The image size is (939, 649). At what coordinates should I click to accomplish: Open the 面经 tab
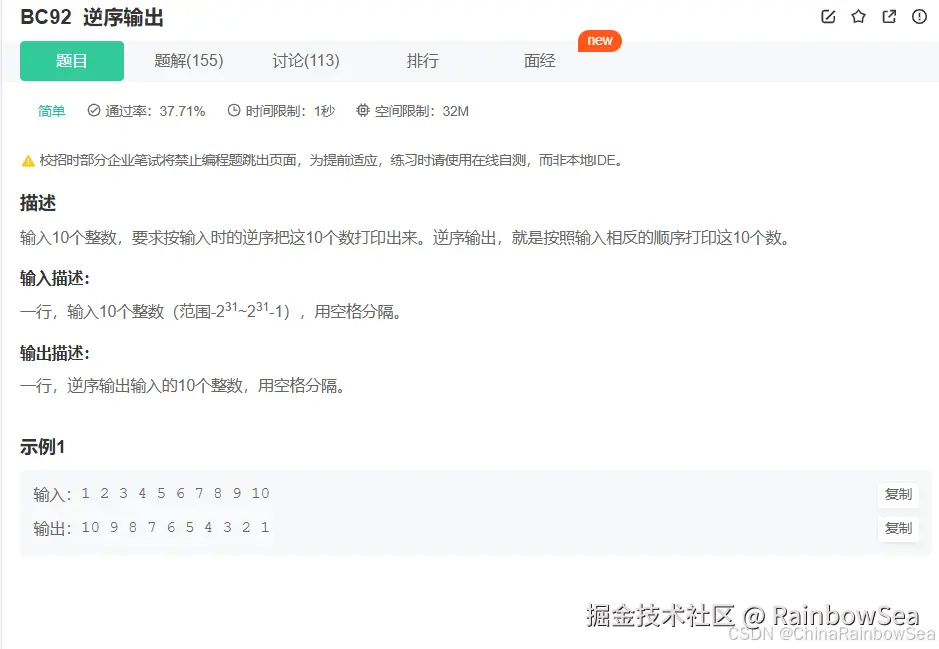(x=539, y=60)
